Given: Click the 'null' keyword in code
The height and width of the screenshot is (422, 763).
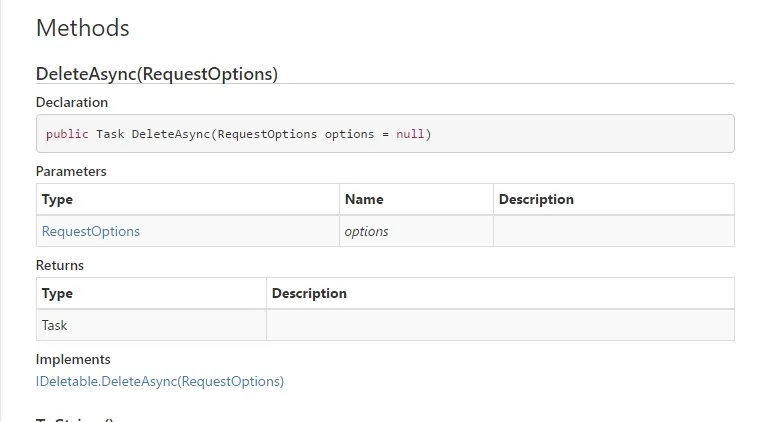Looking at the screenshot, I should (410, 134).
